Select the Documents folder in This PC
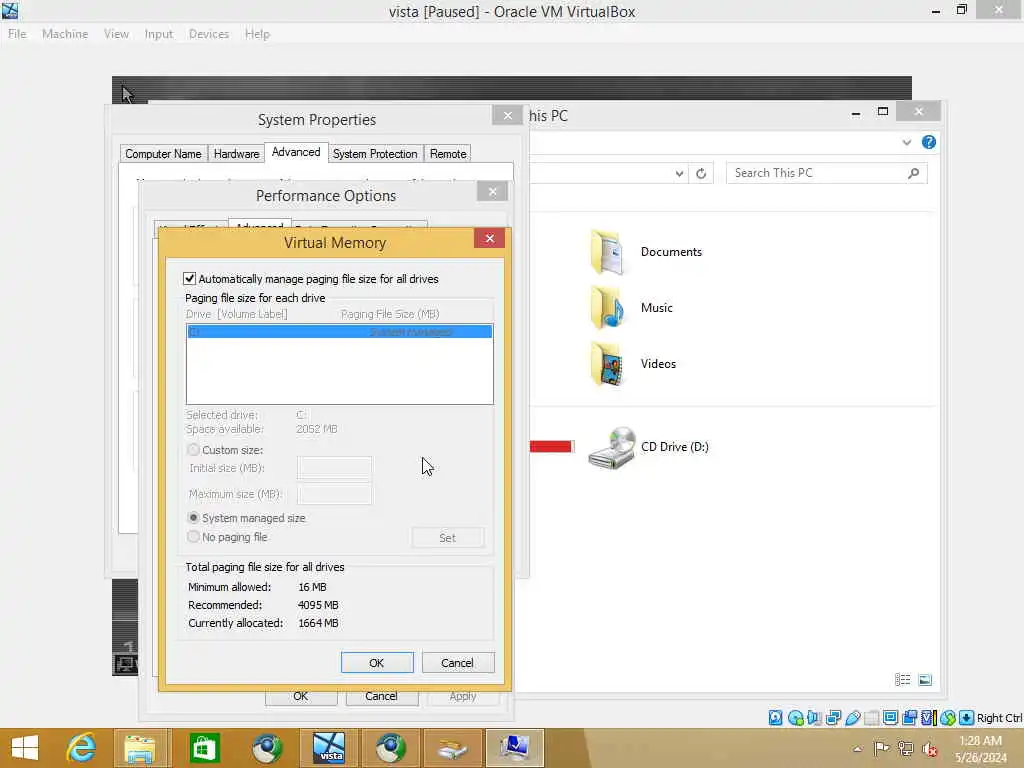 click(x=646, y=252)
